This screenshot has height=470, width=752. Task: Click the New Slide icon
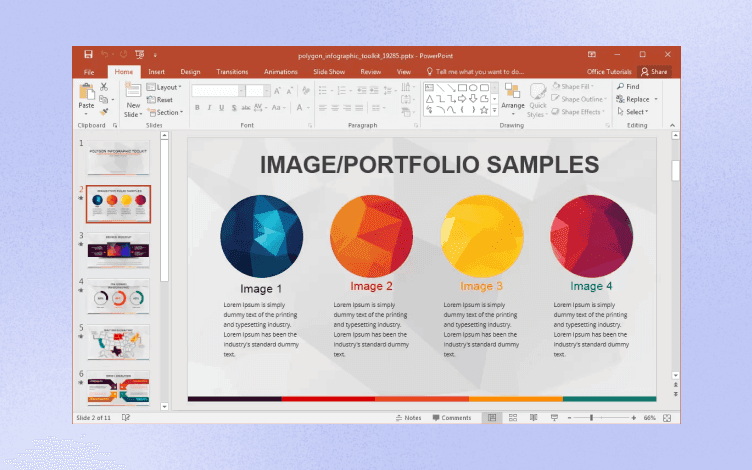coord(133,90)
